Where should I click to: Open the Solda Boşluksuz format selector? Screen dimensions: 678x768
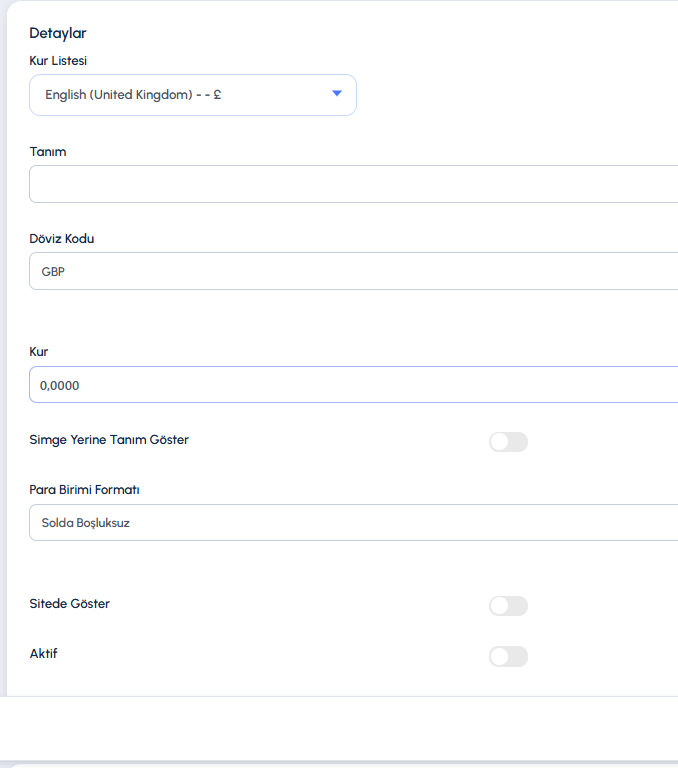click(354, 523)
